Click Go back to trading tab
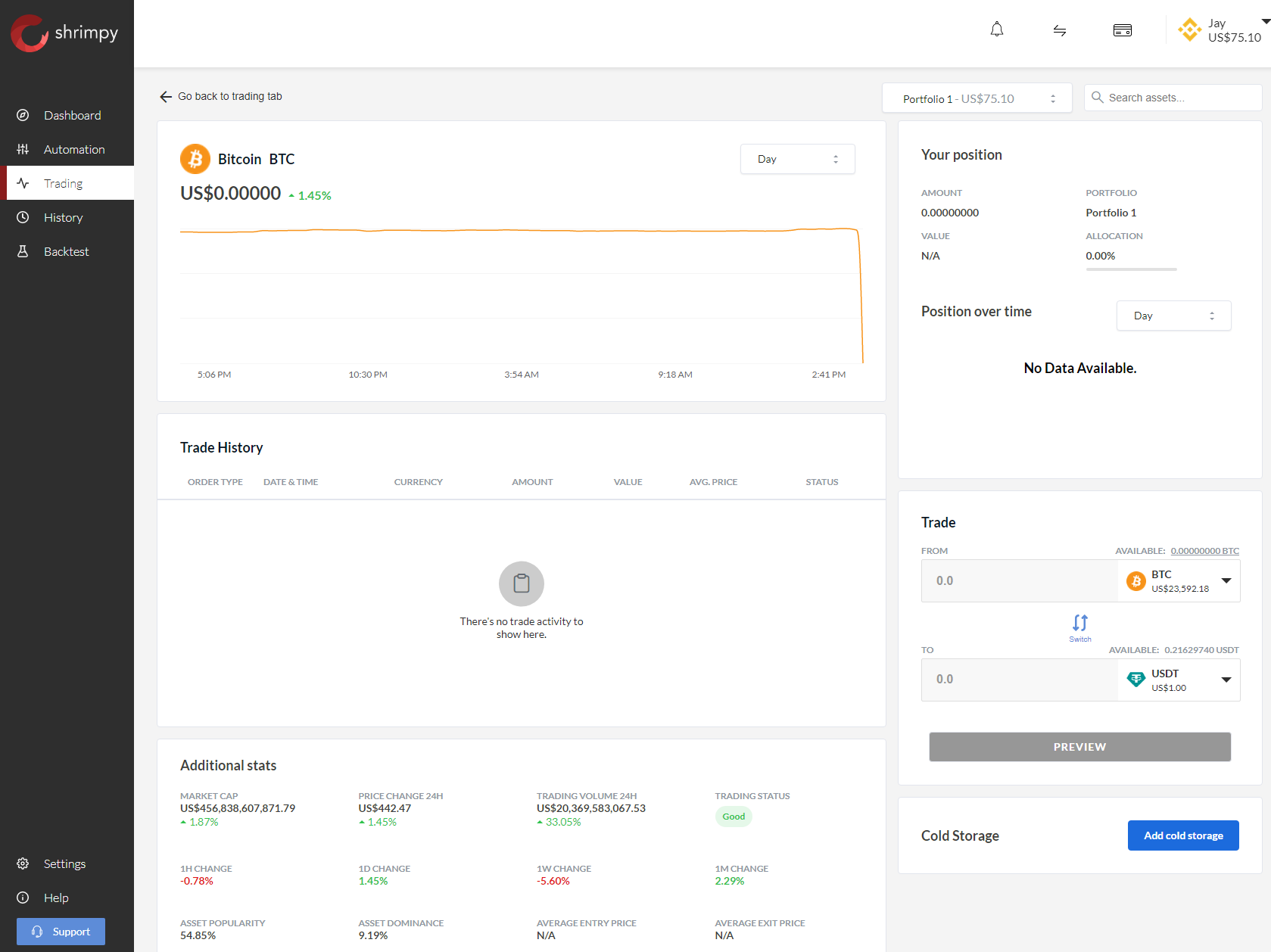Image resolution: width=1271 pixels, height=952 pixels. coord(230,96)
